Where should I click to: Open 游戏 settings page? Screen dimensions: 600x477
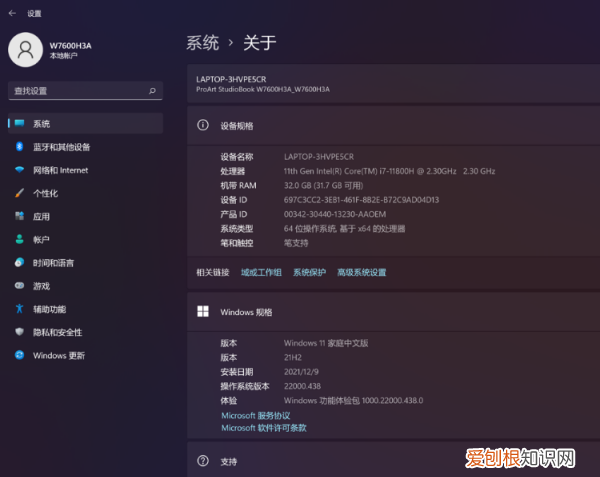[85, 286]
